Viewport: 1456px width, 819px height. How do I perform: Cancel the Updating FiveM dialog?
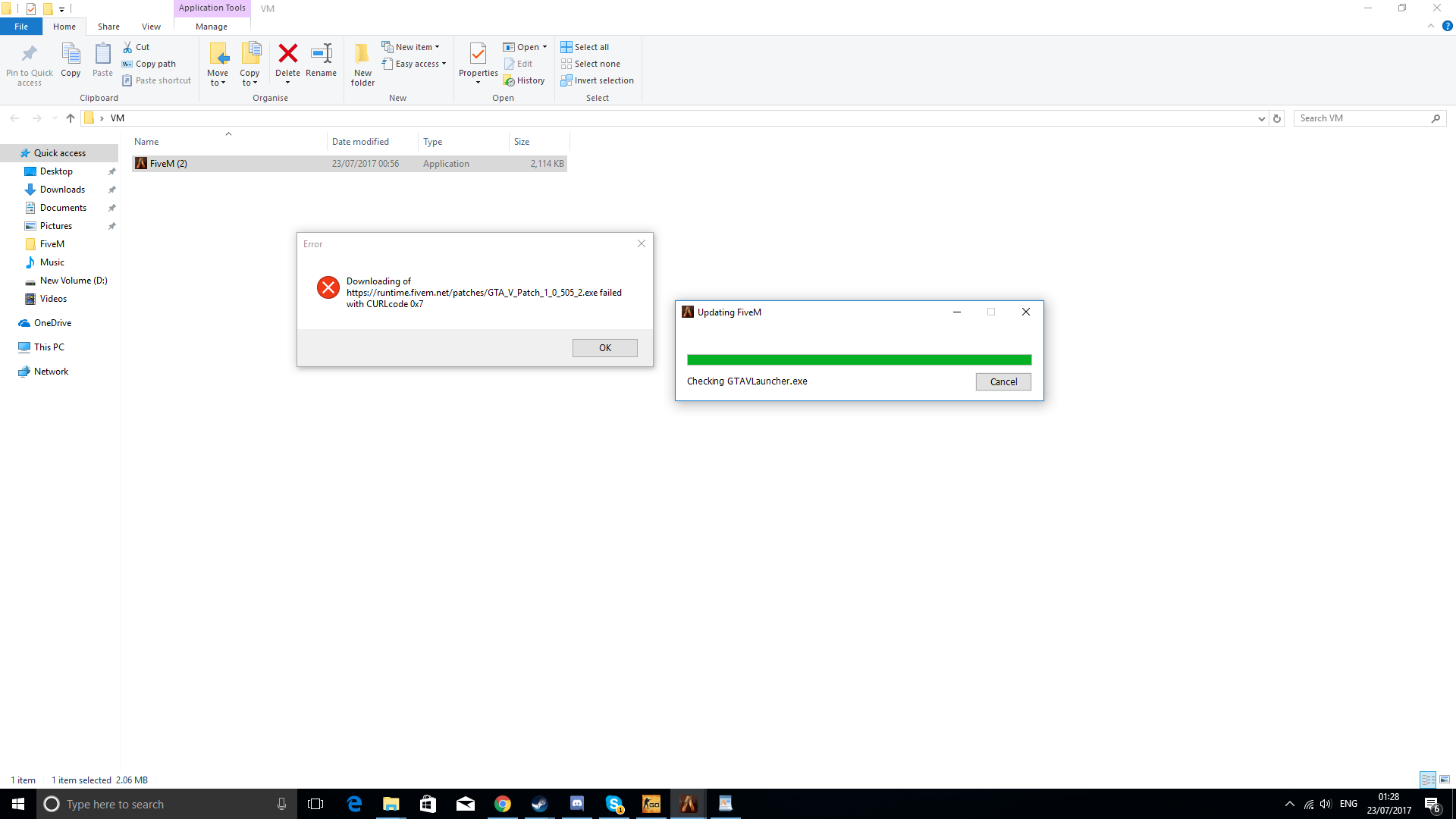pyautogui.click(x=1003, y=381)
